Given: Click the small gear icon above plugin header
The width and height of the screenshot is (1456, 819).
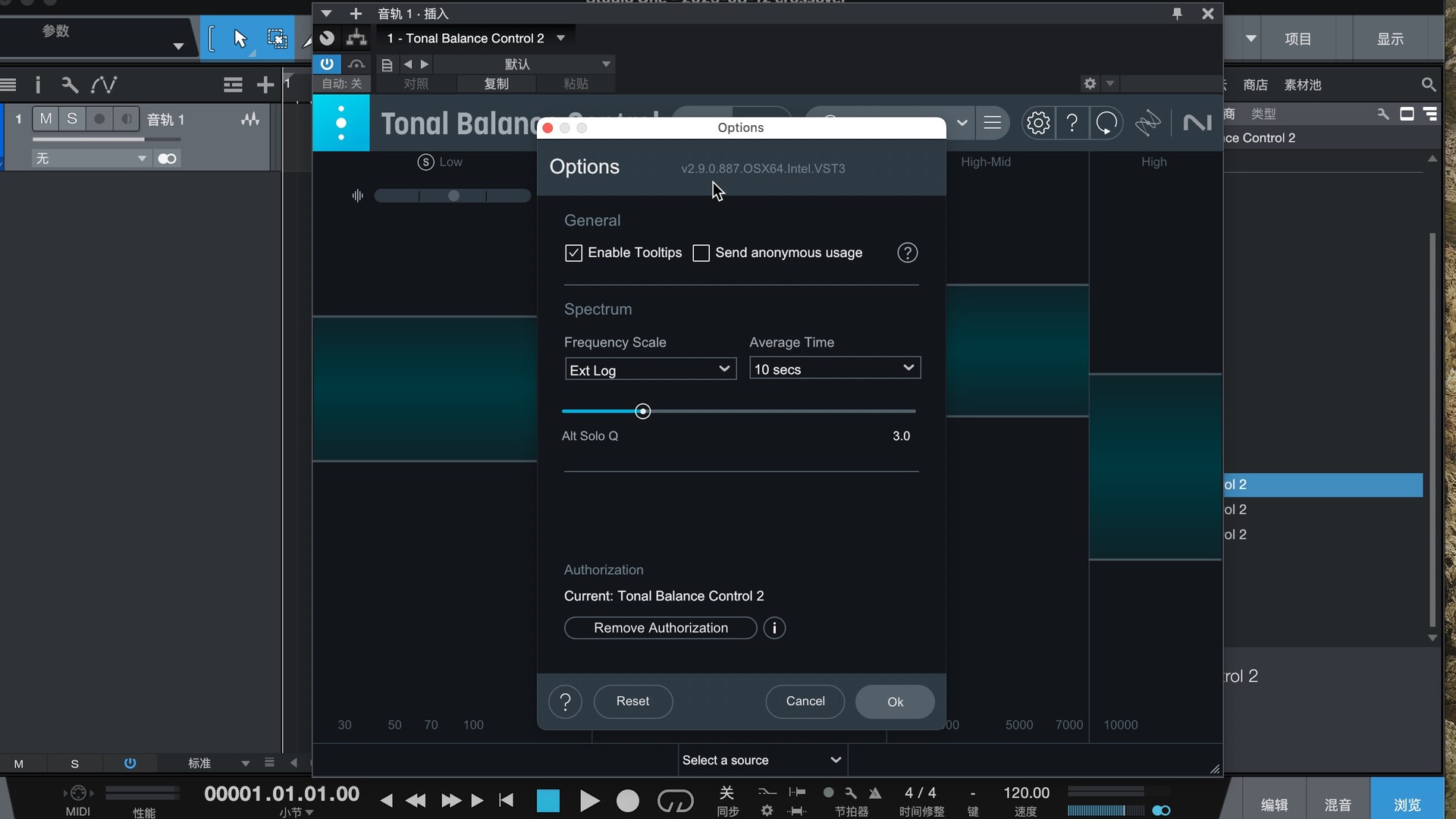Looking at the screenshot, I should coord(1090,83).
